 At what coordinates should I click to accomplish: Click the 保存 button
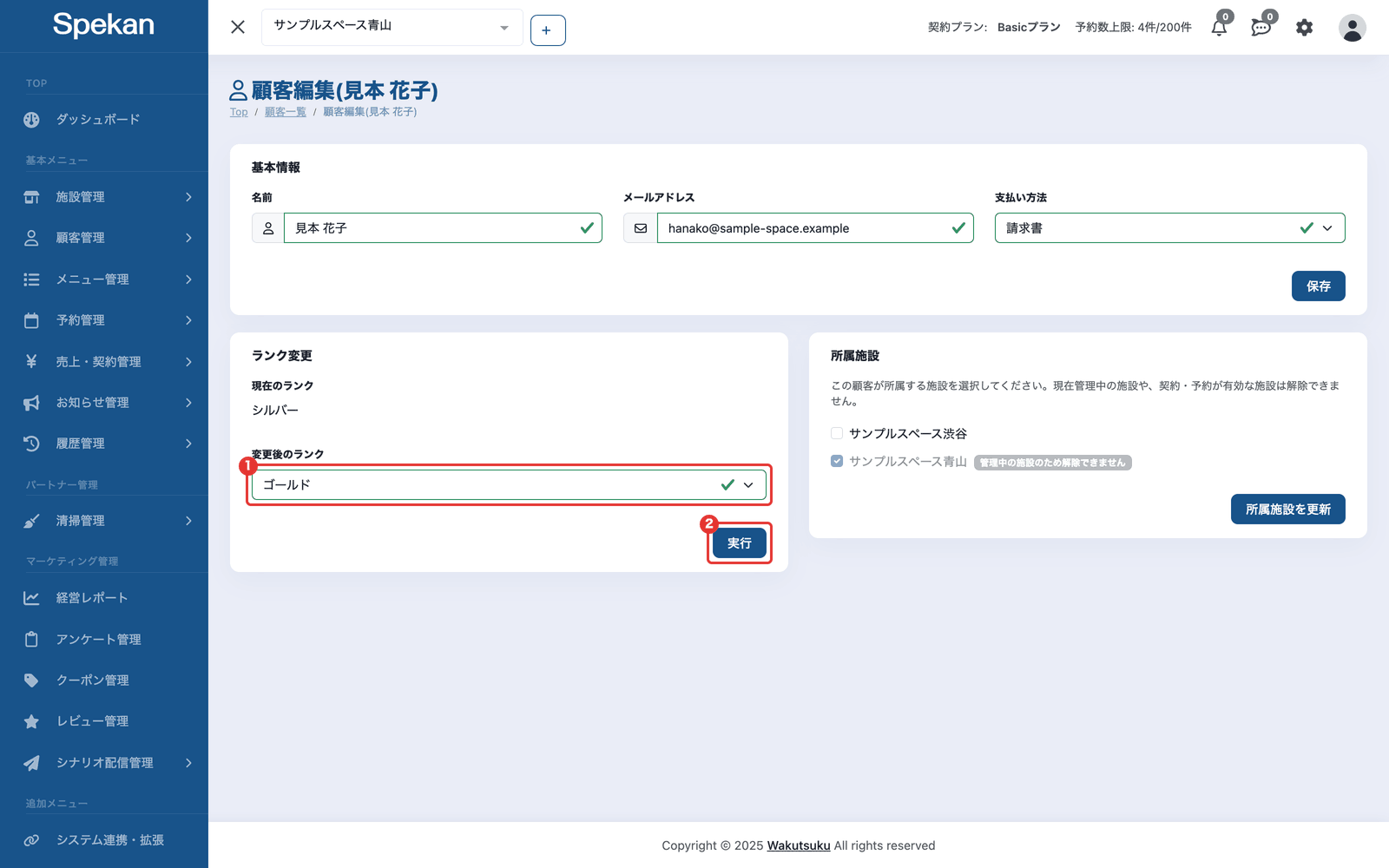pos(1318,286)
